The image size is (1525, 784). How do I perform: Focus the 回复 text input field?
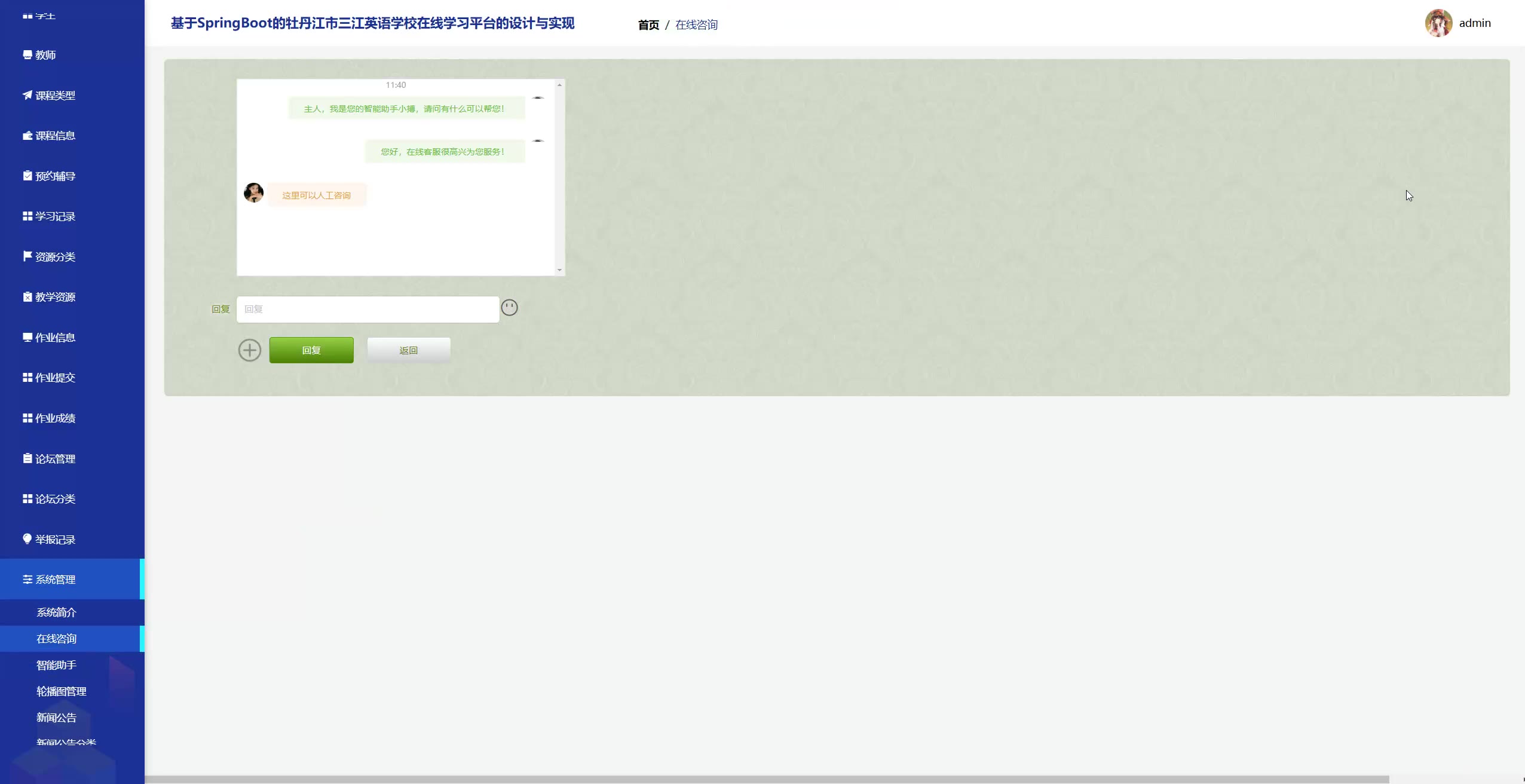coord(368,310)
